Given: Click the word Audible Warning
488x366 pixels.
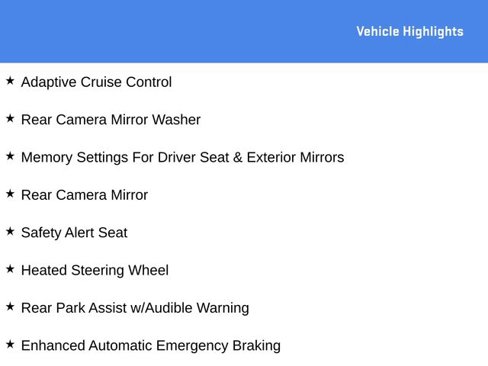Looking at the screenshot, I should tap(197, 308).
